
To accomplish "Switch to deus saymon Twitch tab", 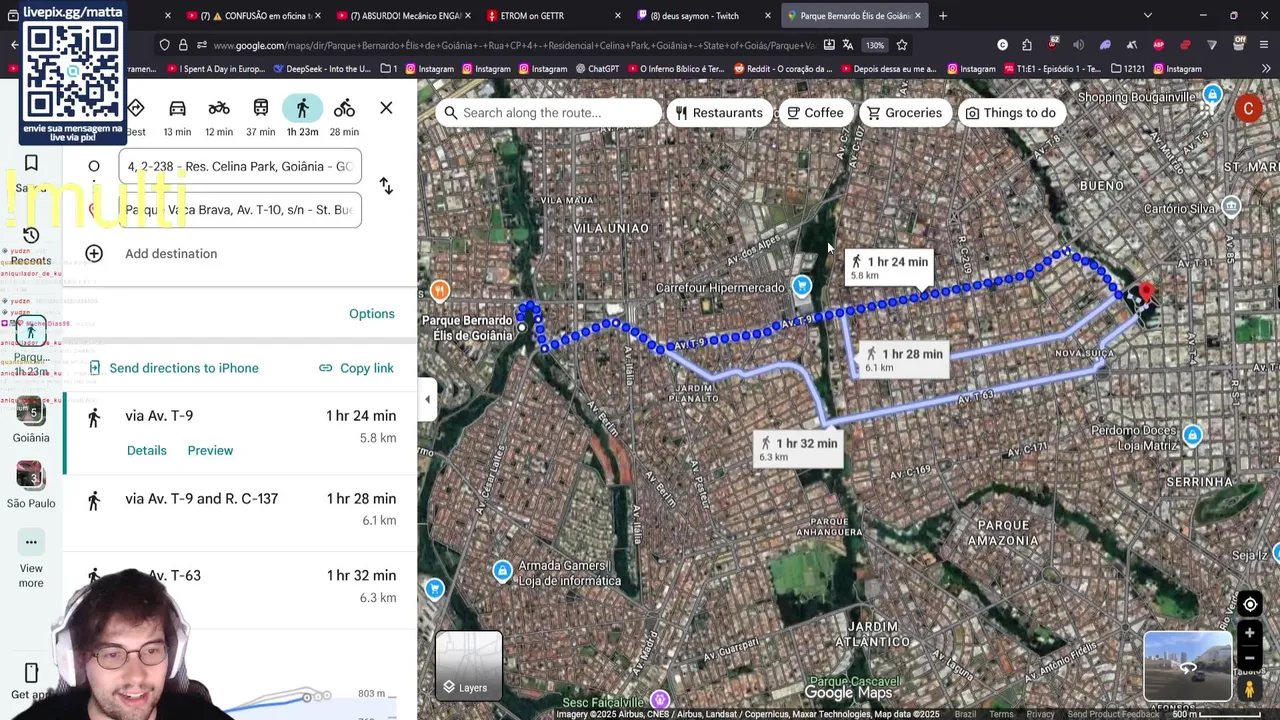I will coord(705,16).
